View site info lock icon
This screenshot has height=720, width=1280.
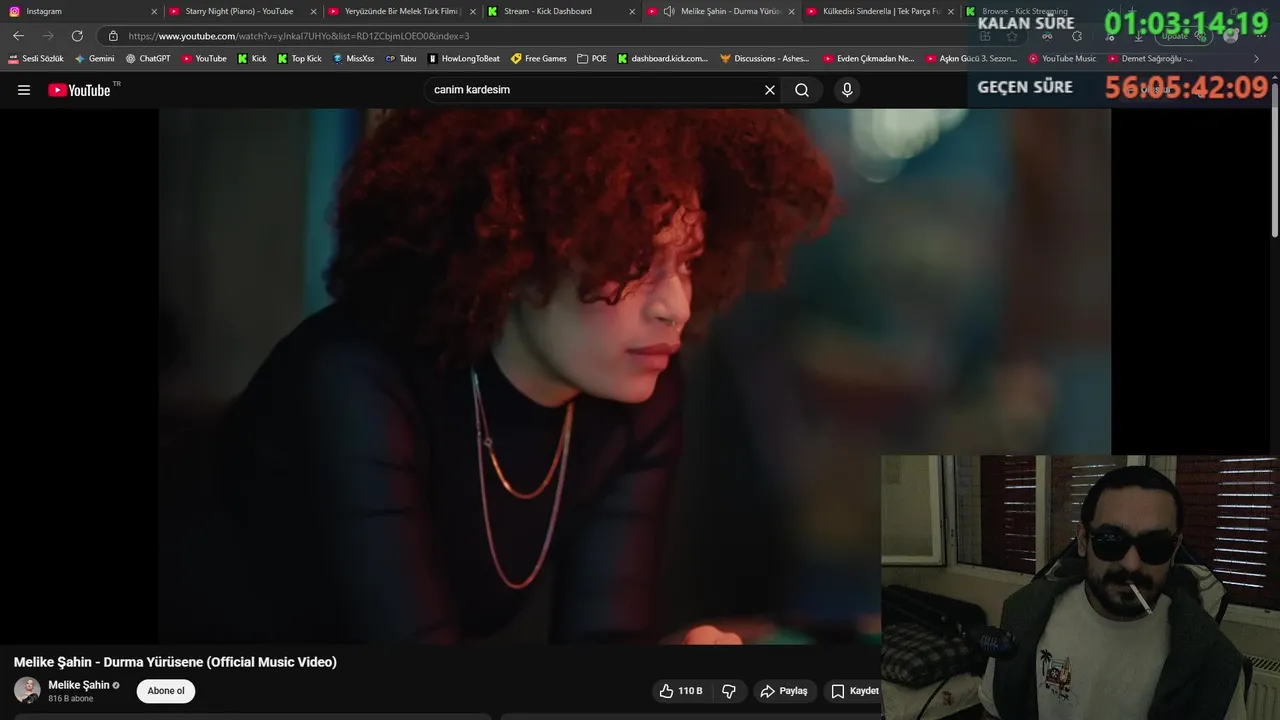click(113, 36)
